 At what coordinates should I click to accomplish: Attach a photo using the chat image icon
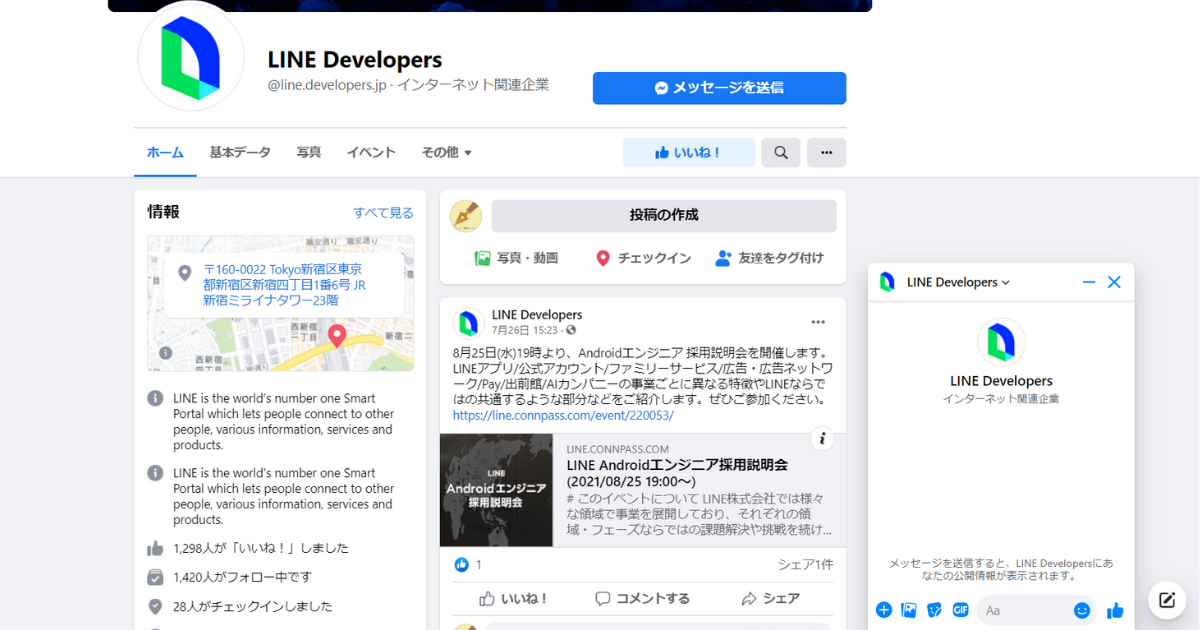point(909,610)
